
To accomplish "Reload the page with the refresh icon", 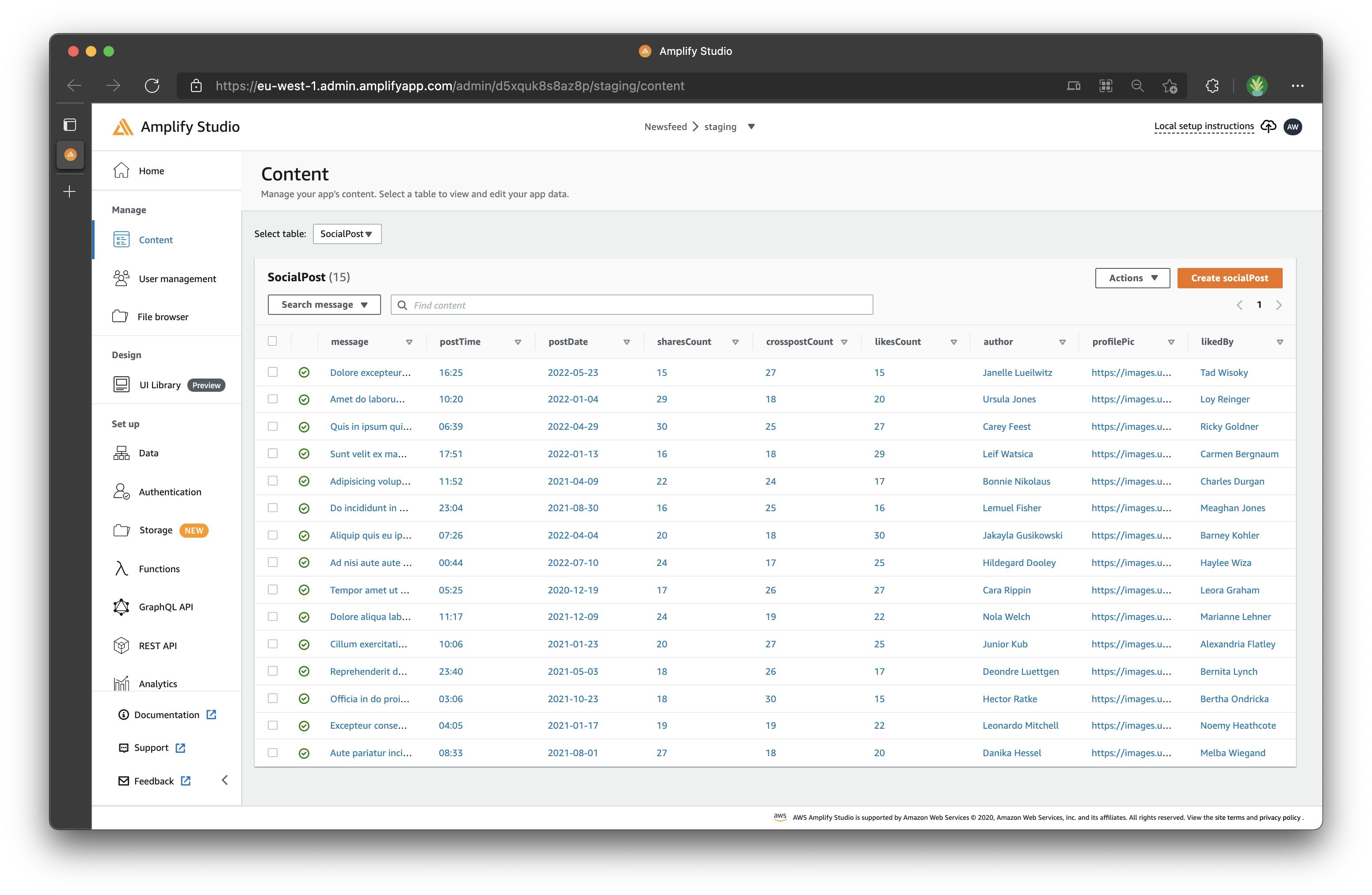I will pyautogui.click(x=152, y=86).
